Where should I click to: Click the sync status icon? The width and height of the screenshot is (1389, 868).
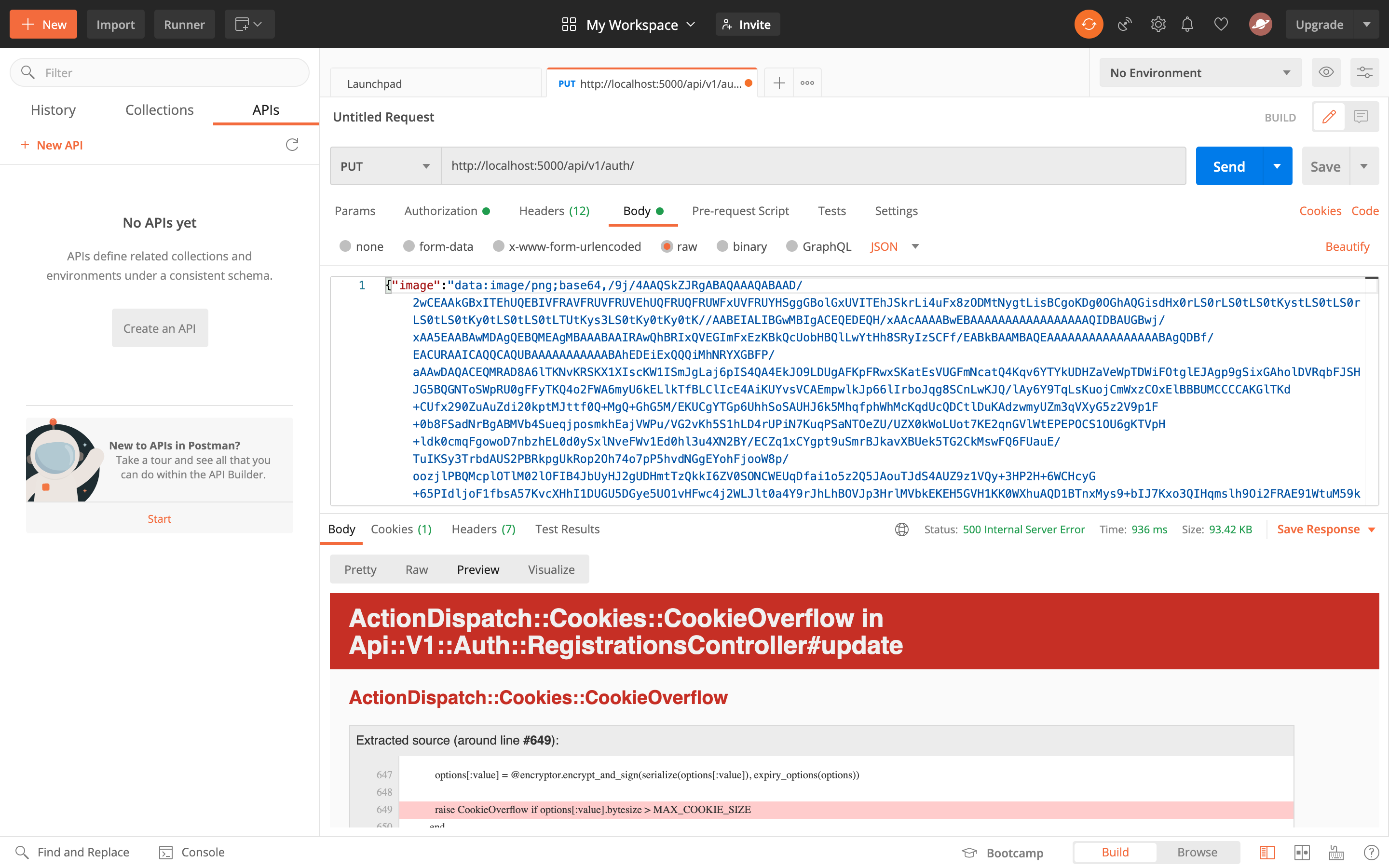pyautogui.click(x=1088, y=24)
